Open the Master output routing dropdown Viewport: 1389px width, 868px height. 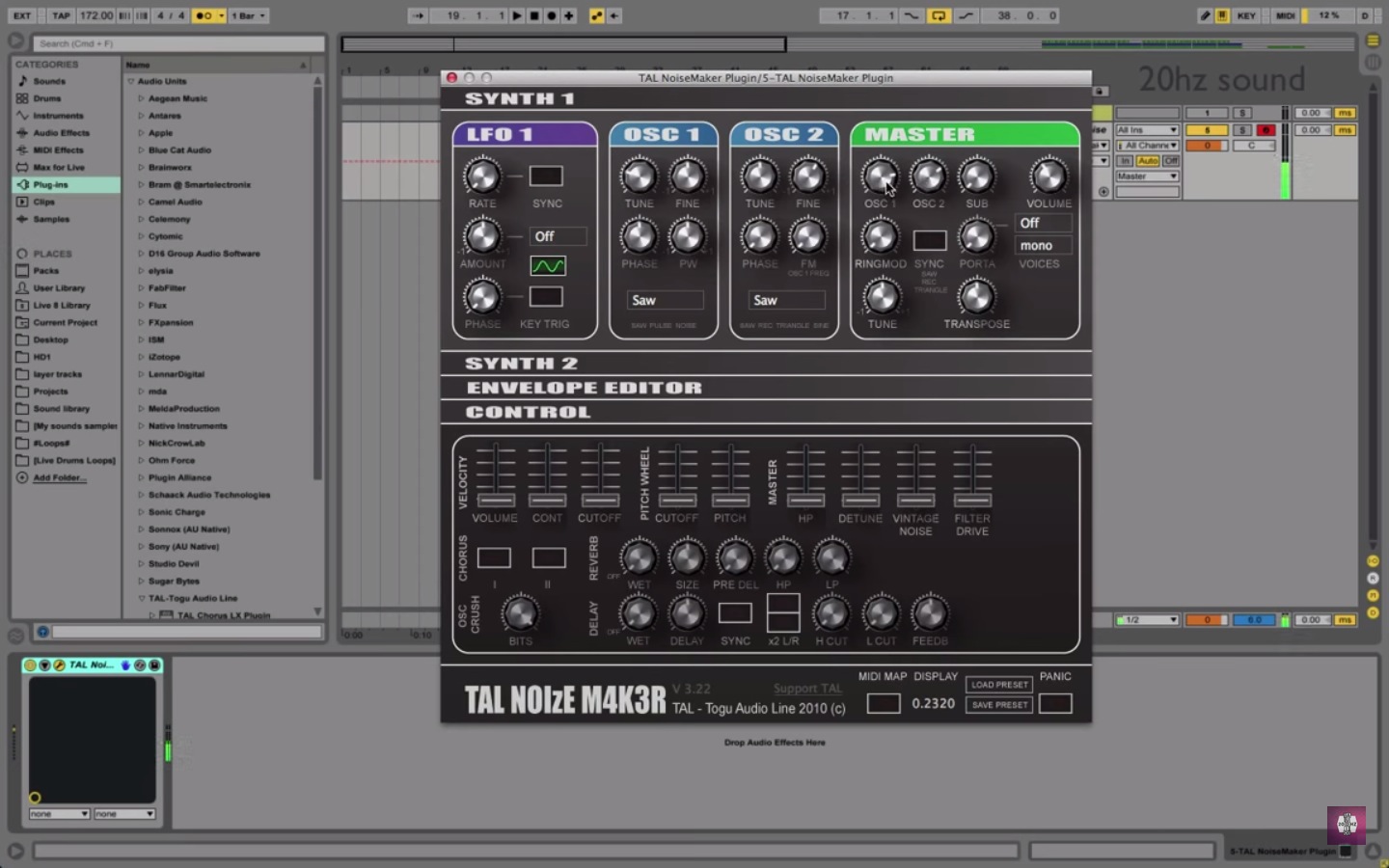[x=1147, y=176]
